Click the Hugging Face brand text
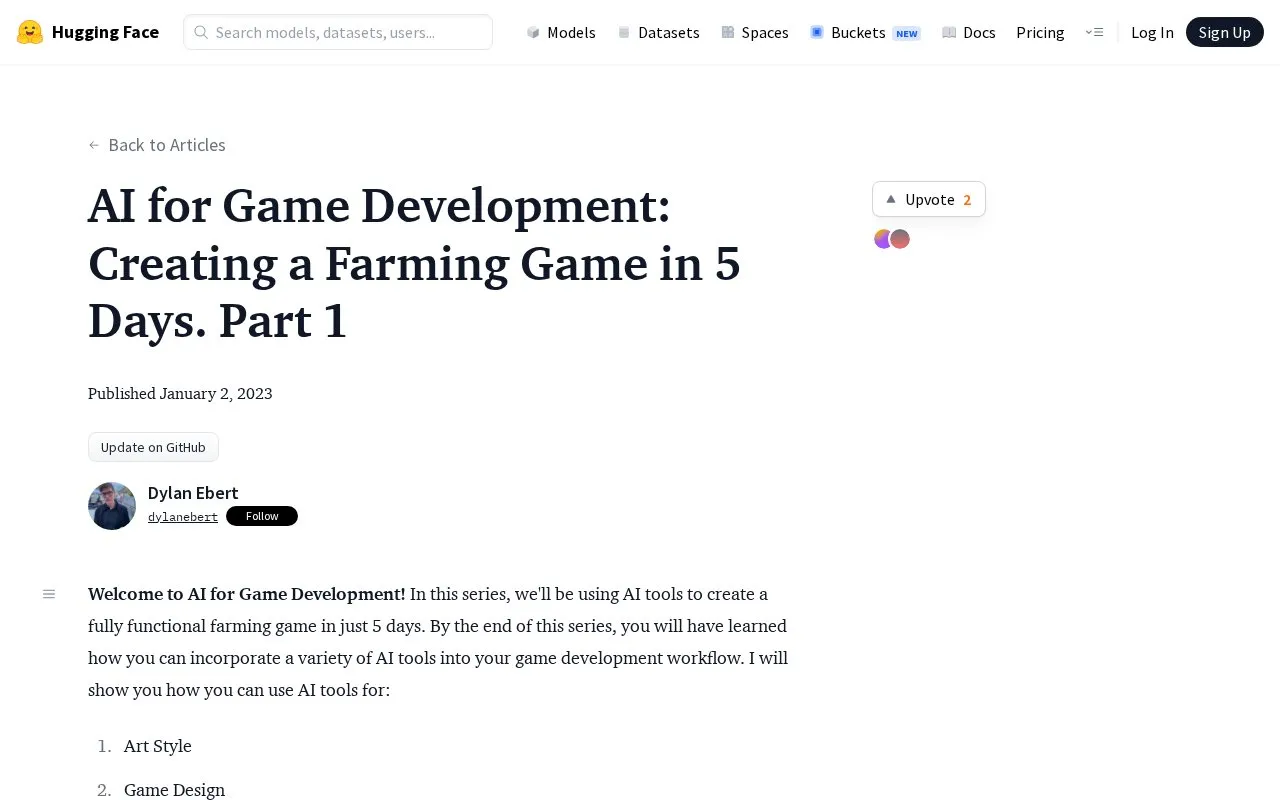The width and height of the screenshot is (1280, 800). [x=105, y=32]
